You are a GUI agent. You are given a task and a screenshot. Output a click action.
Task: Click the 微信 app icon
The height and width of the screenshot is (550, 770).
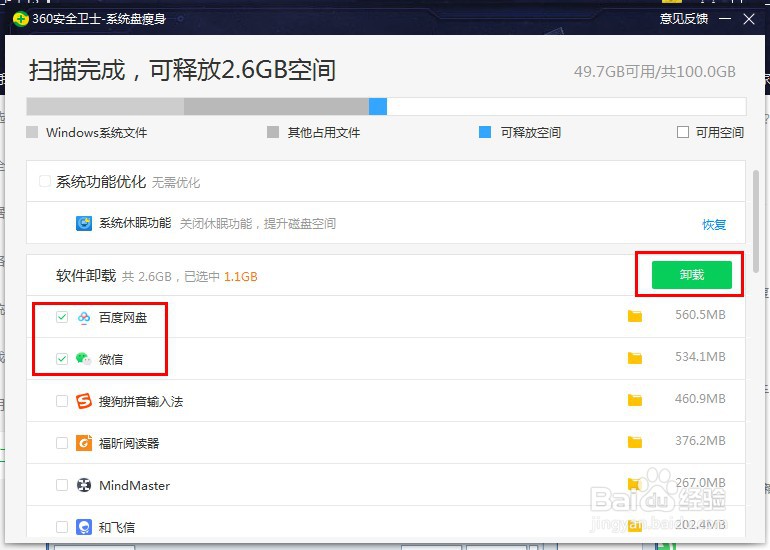(x=84, y=359)
